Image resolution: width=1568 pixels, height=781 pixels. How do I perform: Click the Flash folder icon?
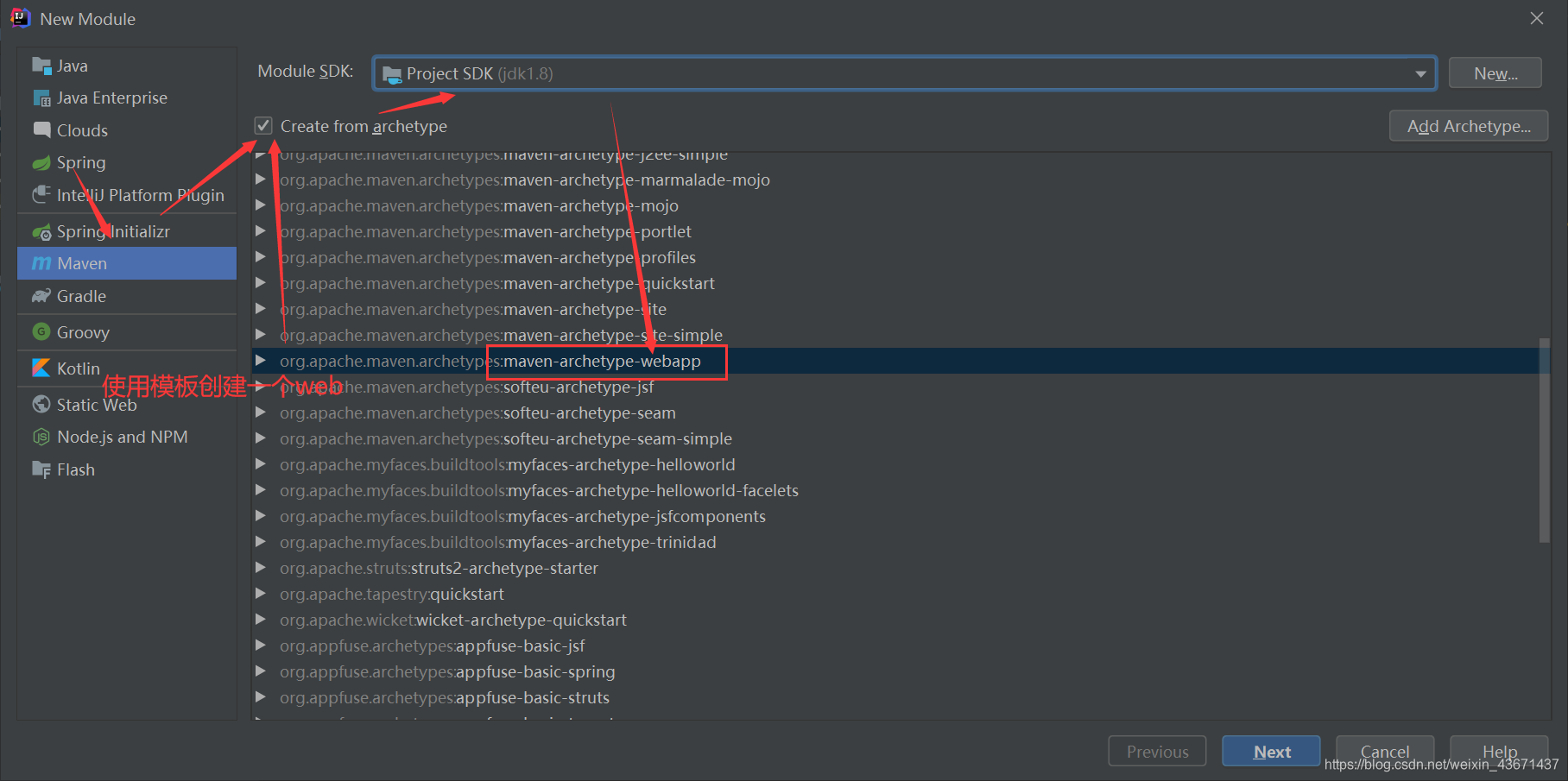click(41, 470)
